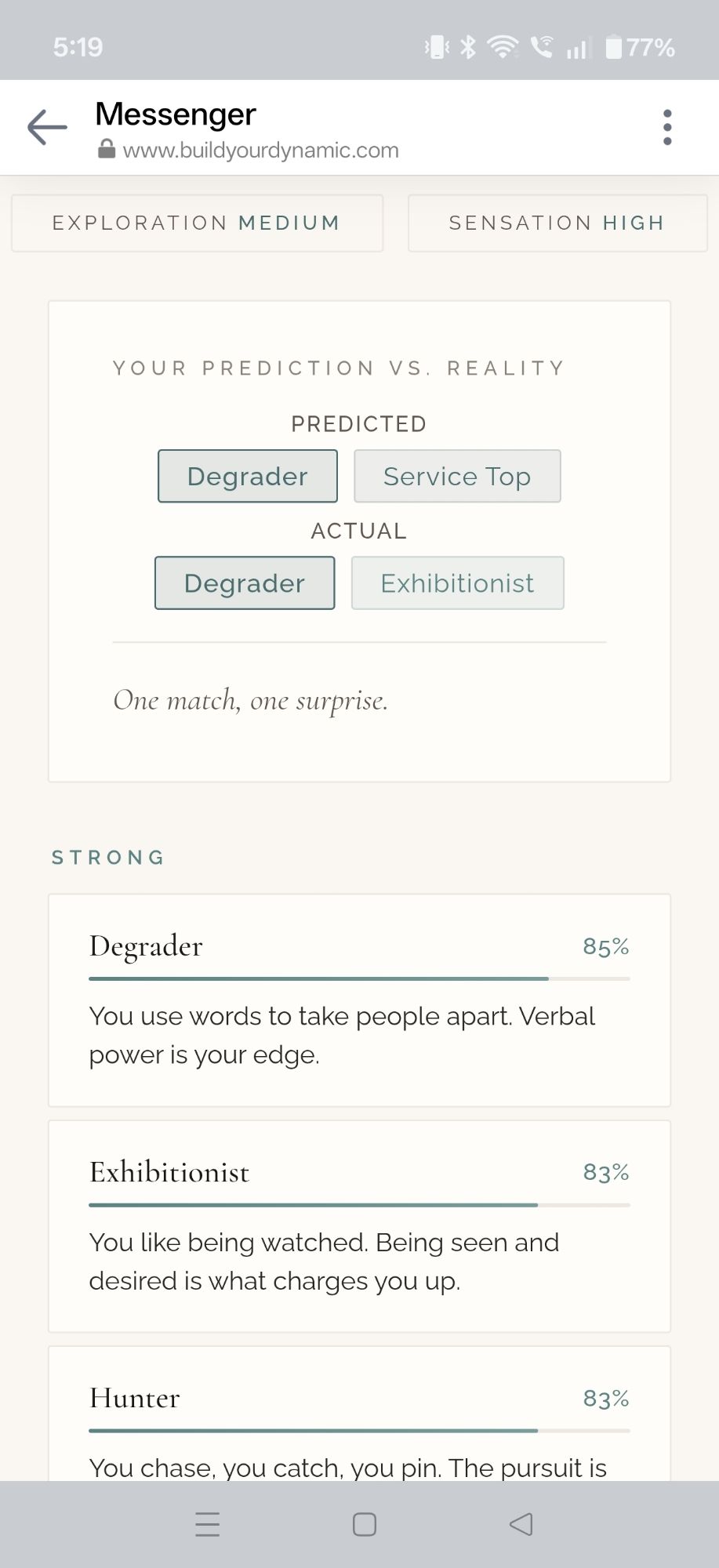Tap the lock icon beside the URL

tap(107, 150)
